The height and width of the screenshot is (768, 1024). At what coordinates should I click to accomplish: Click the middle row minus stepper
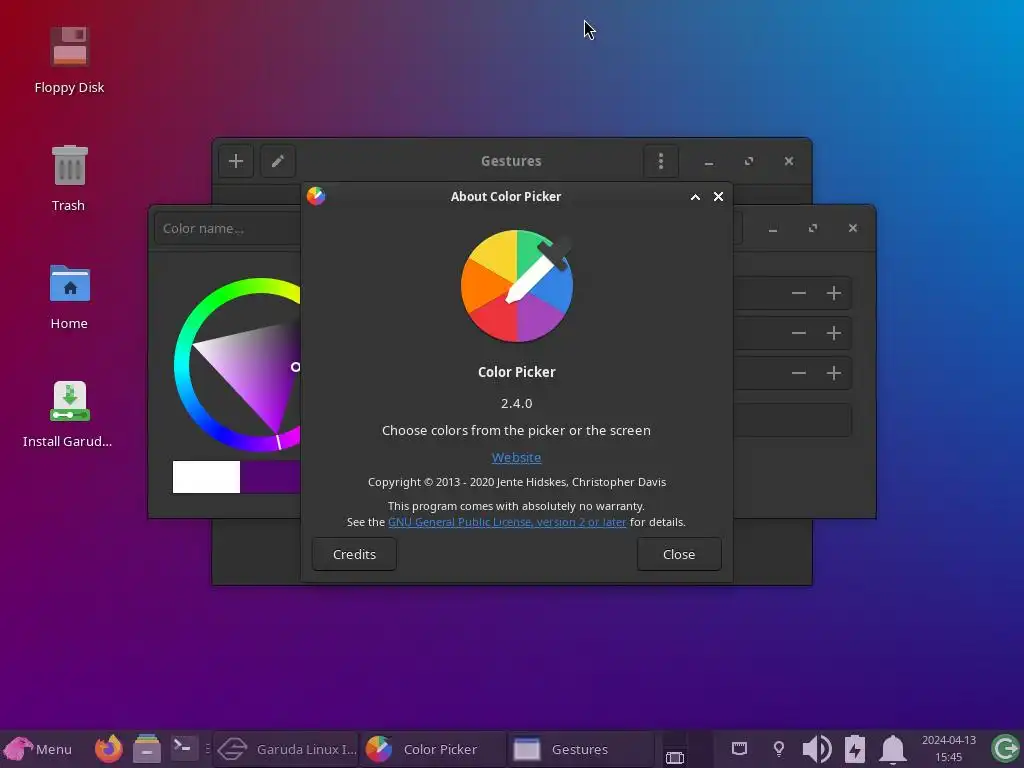tap(799, 333)
